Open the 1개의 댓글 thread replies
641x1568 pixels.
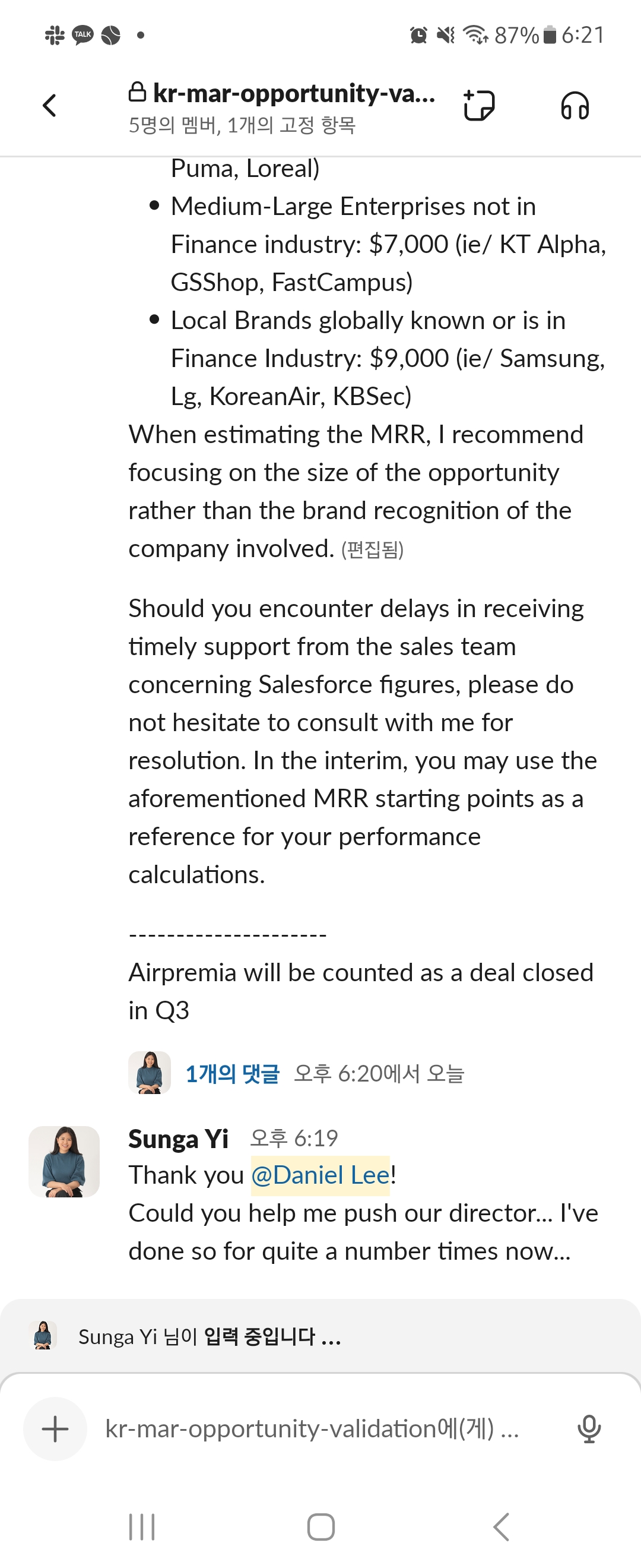[x=232, y=1074]
